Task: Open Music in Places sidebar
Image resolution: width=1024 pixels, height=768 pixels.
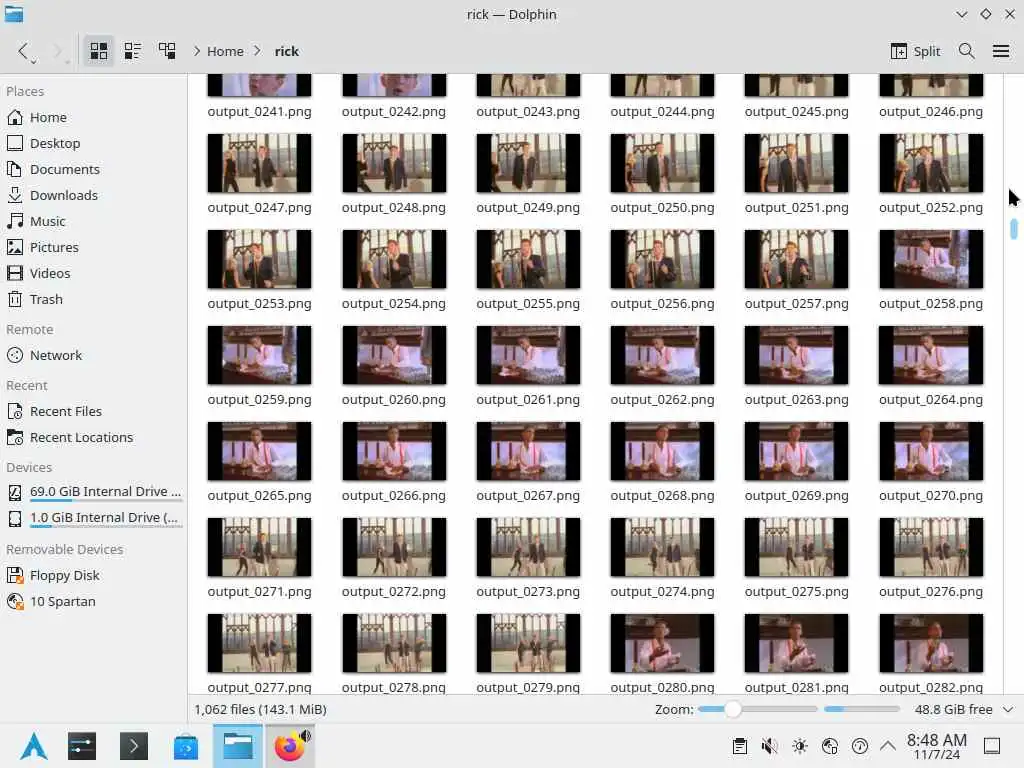Action: (x=93, y=221)
